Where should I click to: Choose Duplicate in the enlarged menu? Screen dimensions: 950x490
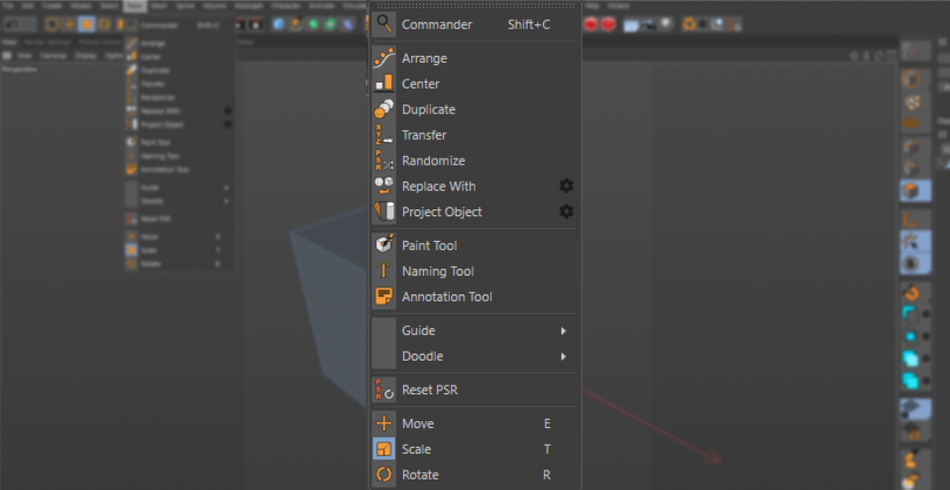pyautogui.click(x=476, y=110)
